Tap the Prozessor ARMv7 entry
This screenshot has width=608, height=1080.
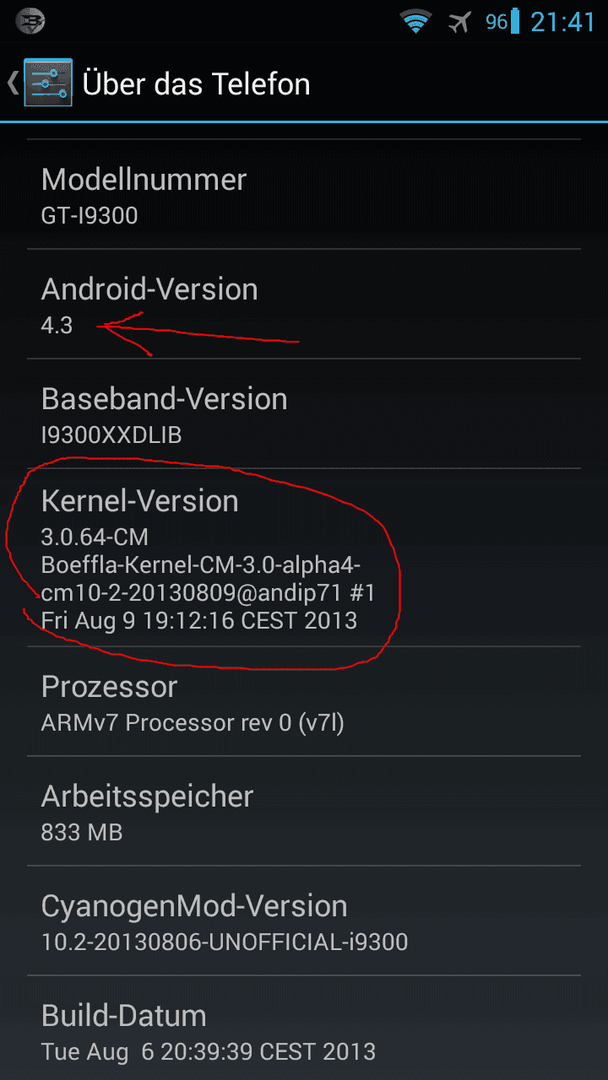click(x=304, y=701)
